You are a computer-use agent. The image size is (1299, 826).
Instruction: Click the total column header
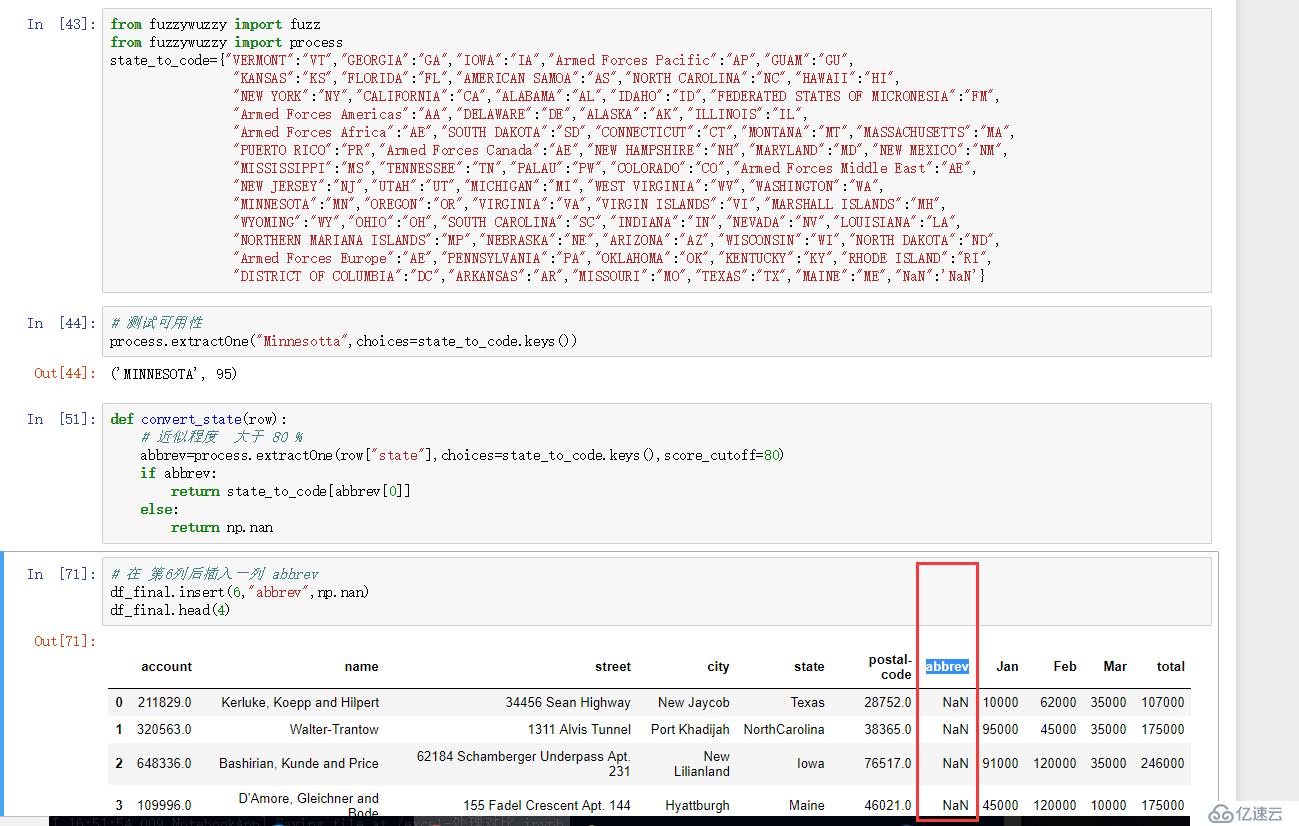1170,666
